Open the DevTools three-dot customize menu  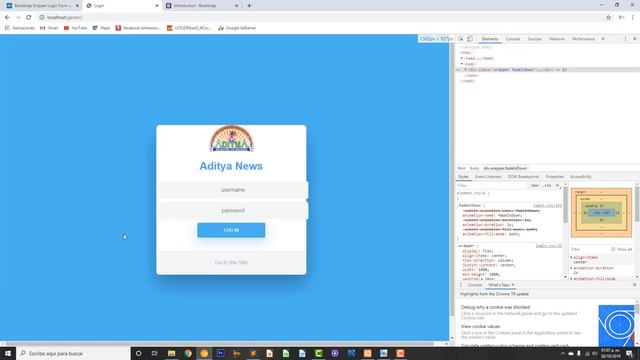[625, 39]
